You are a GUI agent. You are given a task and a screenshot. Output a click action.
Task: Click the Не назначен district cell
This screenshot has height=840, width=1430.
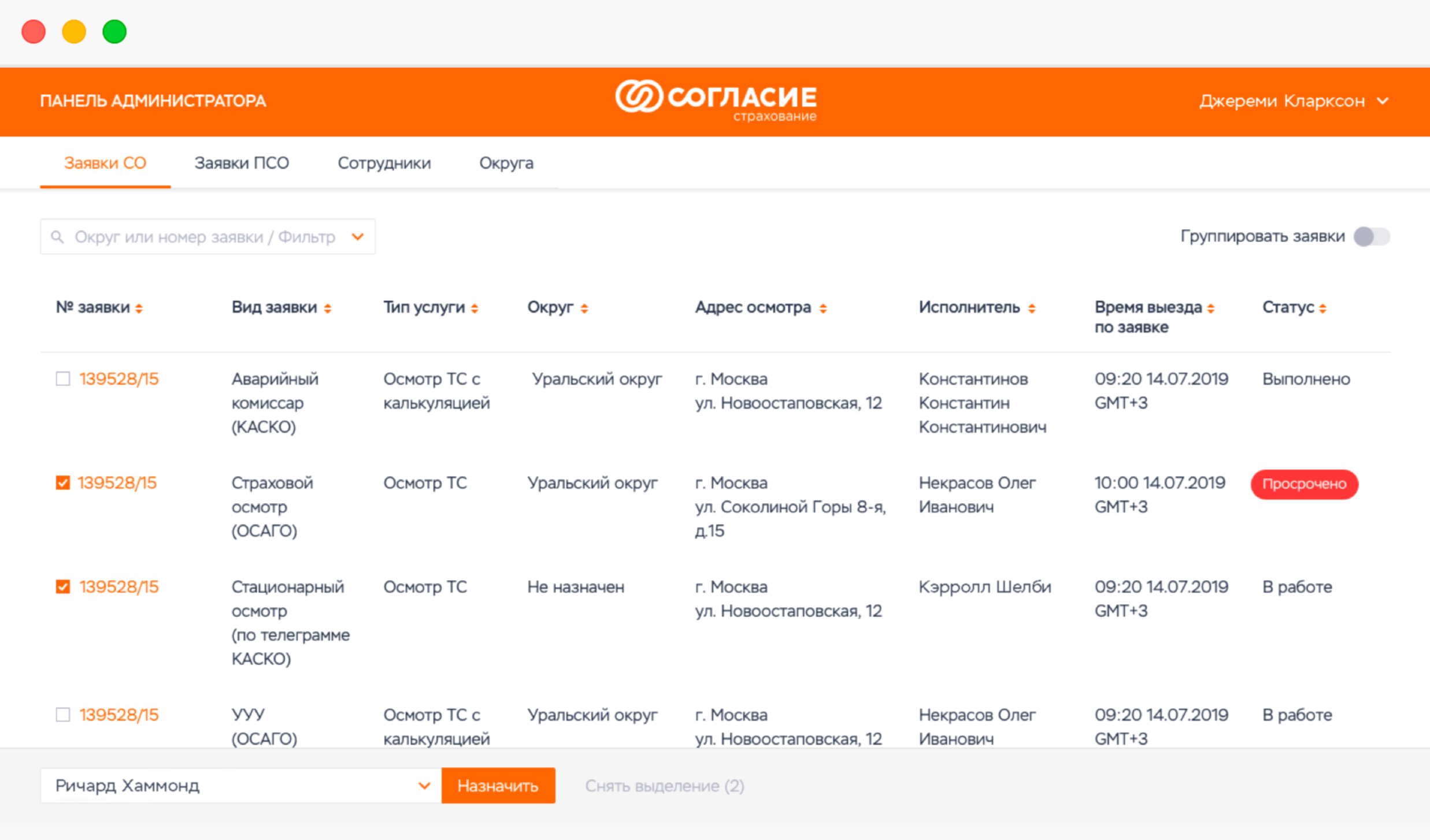point(576,587)
